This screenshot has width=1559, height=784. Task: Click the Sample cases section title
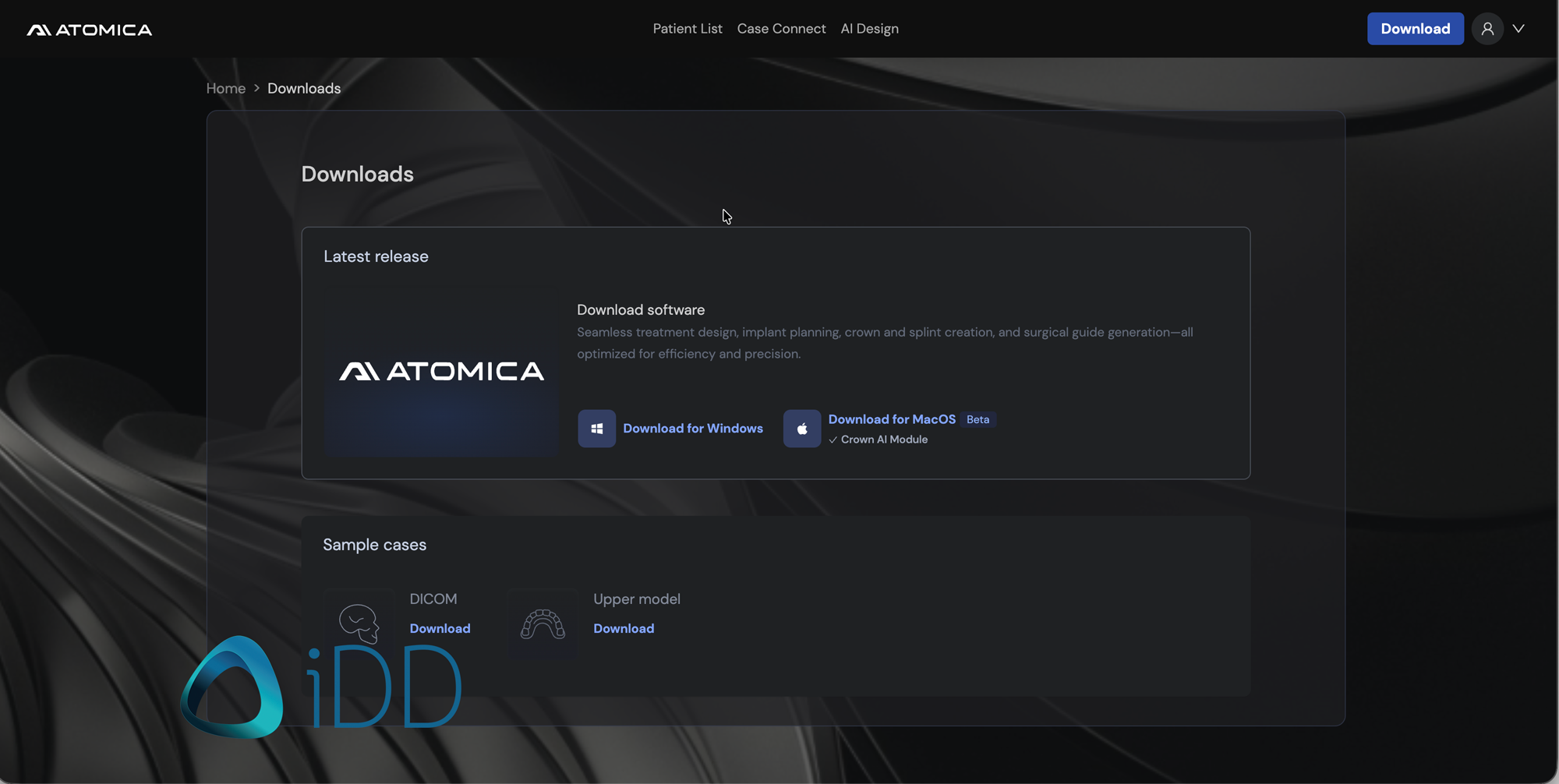pyautogui.click(x=375, y=545)
